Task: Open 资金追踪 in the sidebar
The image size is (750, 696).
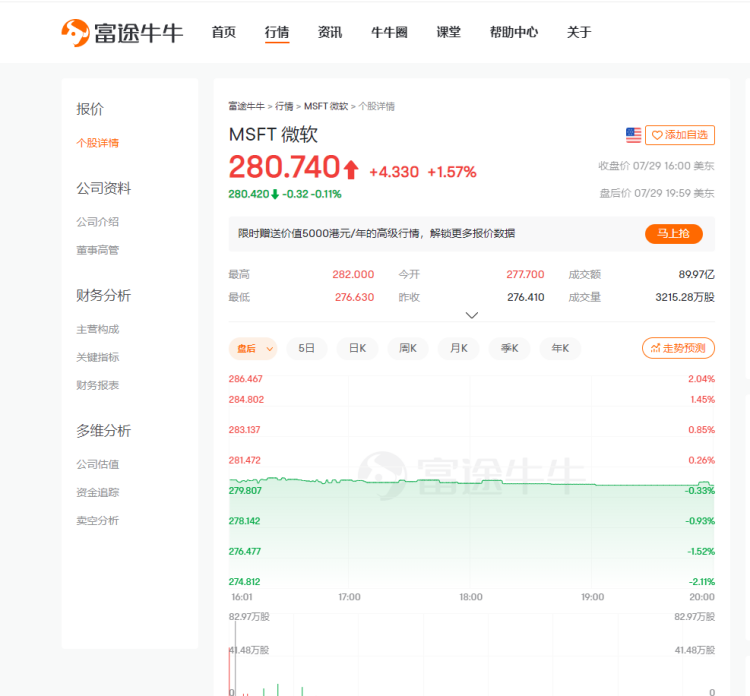Action: (x=98, y=492)
